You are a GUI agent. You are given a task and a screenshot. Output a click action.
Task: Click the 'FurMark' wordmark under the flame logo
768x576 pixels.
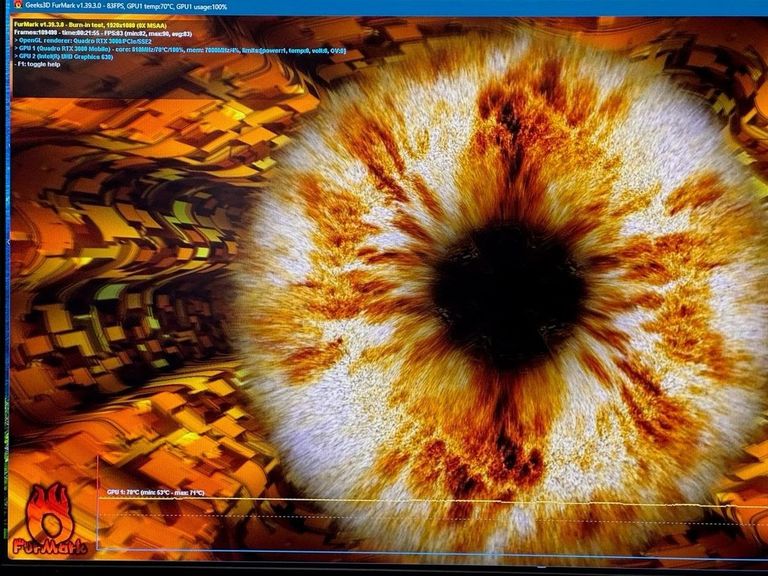pos(49,546)
